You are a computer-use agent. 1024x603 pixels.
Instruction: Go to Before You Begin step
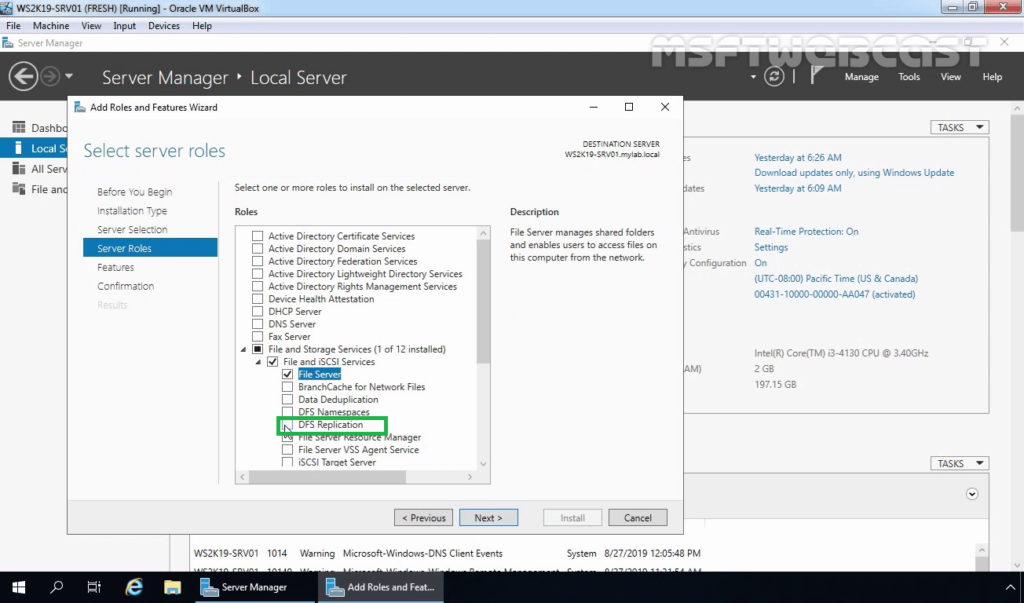point(135,191)
